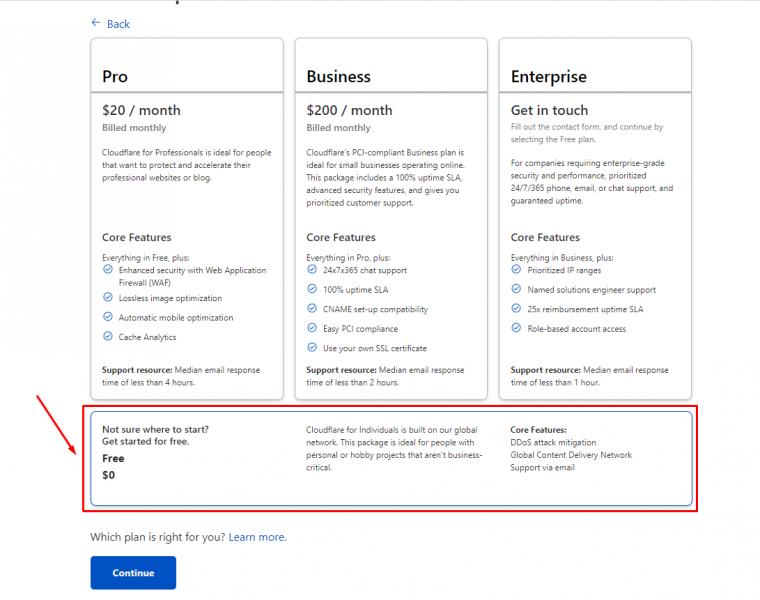The width and height of the screenshot is (760, 600).
Task: Click 'Use your own SSL certificate' text
Action: (x=375, y=348)
